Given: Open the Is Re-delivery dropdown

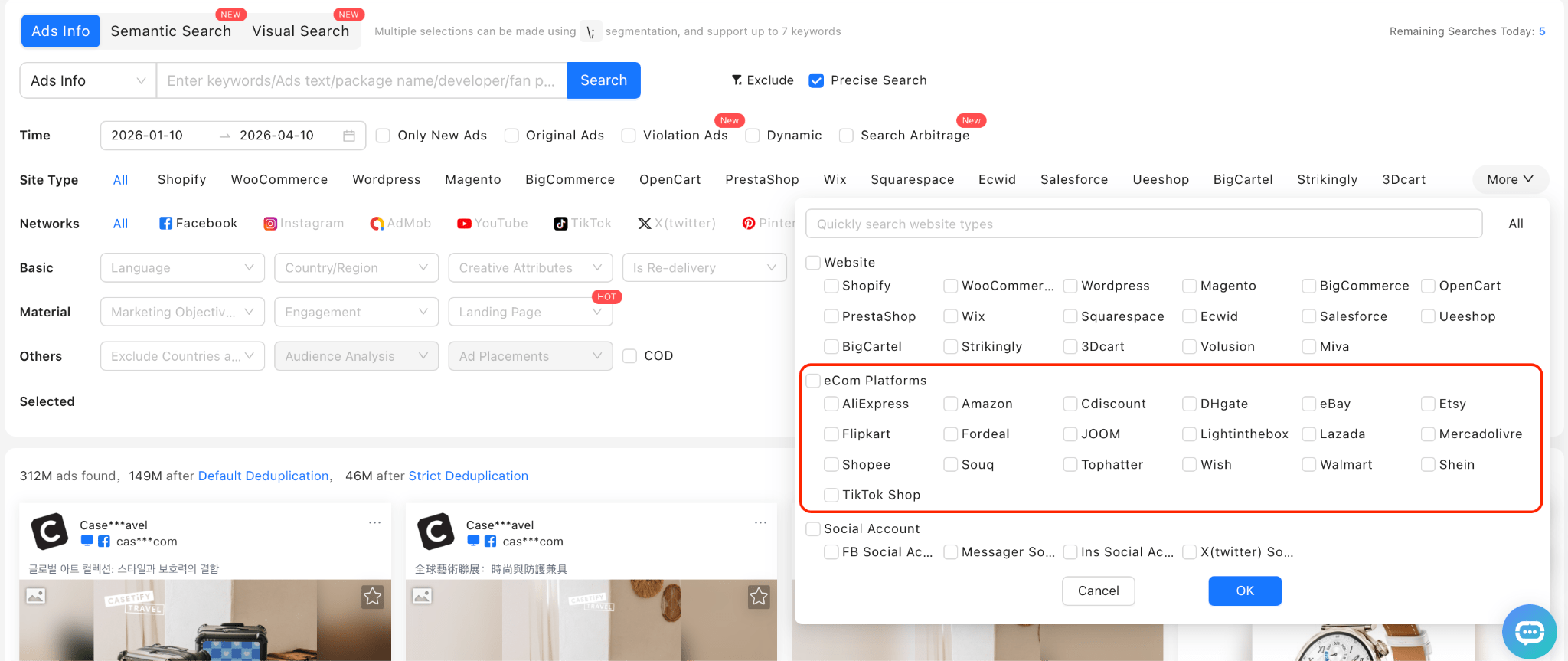Looking at the screenshot, I should (x=704, y=268).
